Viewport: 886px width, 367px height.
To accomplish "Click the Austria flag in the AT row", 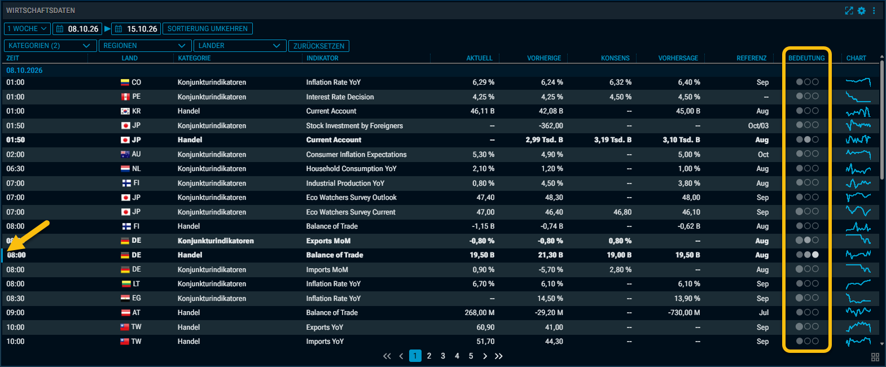I will point(125,312).
